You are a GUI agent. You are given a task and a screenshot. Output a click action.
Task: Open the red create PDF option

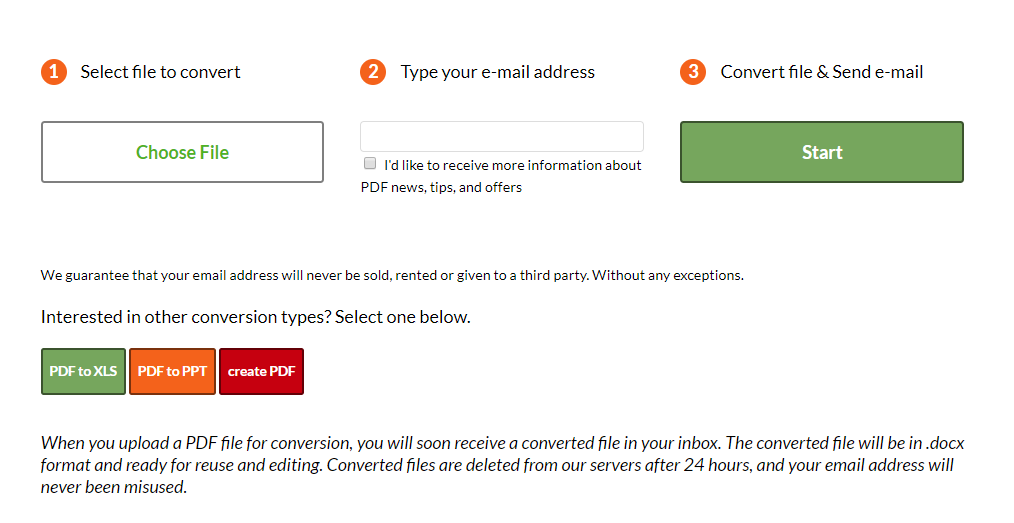click(261, 371)
